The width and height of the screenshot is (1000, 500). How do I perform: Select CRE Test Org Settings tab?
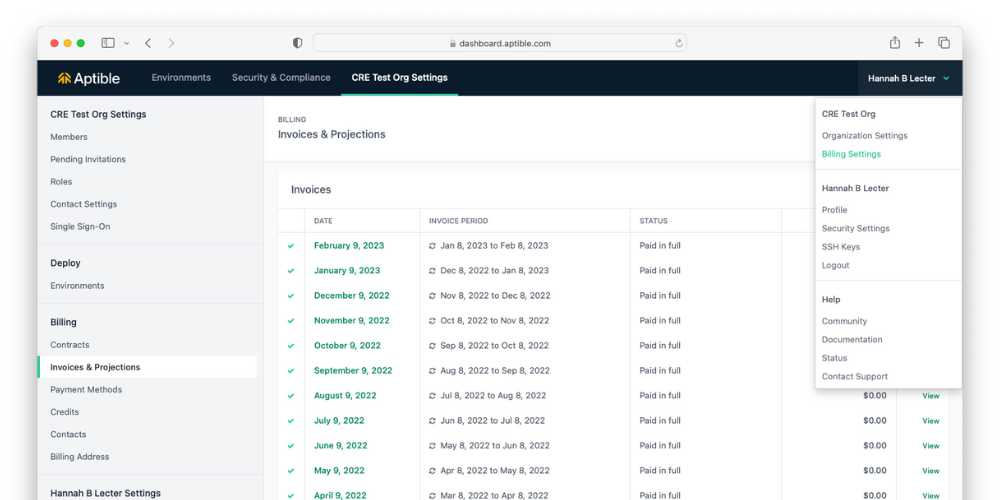point(399,78)
